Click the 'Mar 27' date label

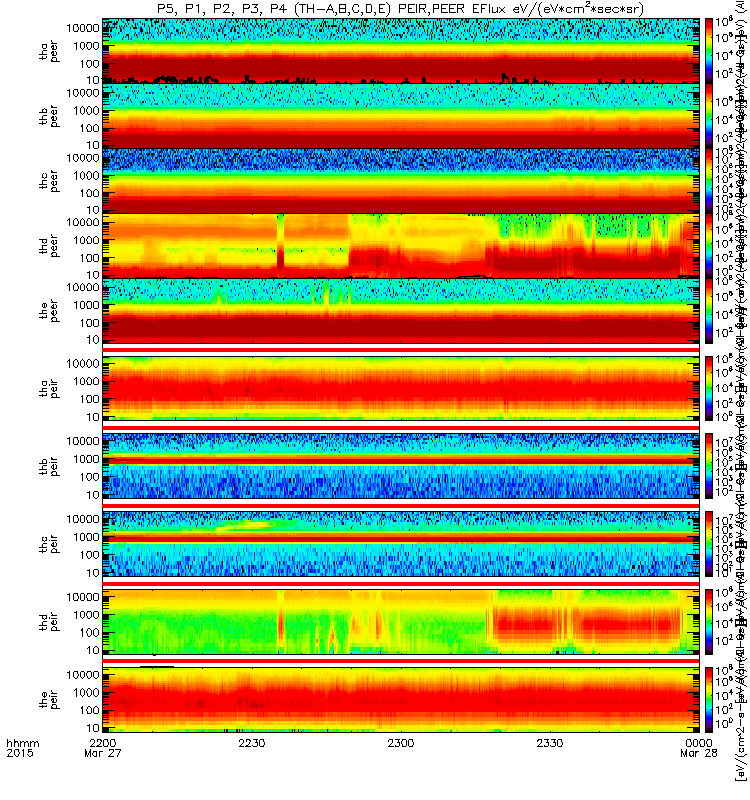(x=103, y=753)
